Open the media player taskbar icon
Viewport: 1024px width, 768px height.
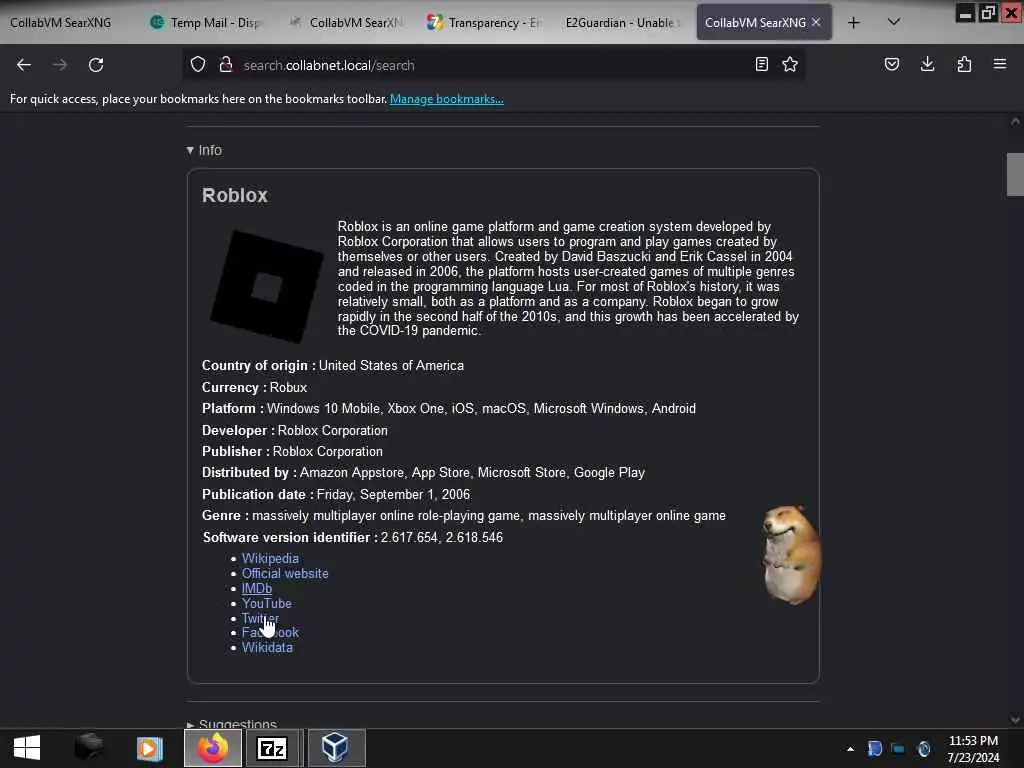click(150, 748)
